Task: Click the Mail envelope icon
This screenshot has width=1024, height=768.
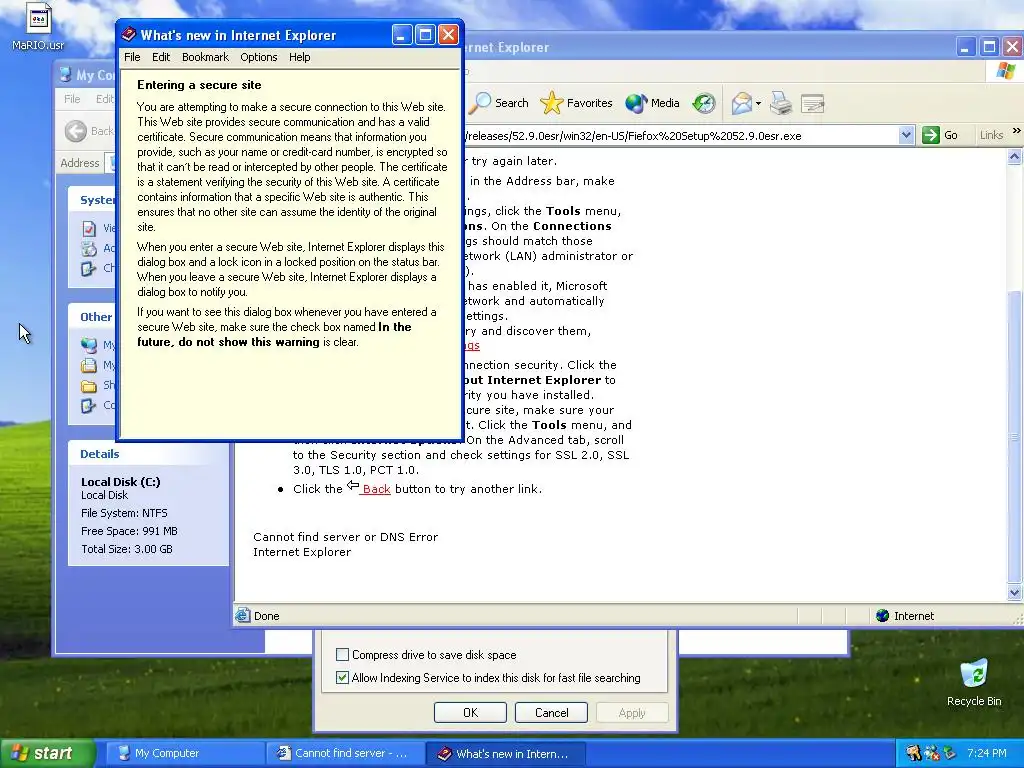Action: pos(741,103)
